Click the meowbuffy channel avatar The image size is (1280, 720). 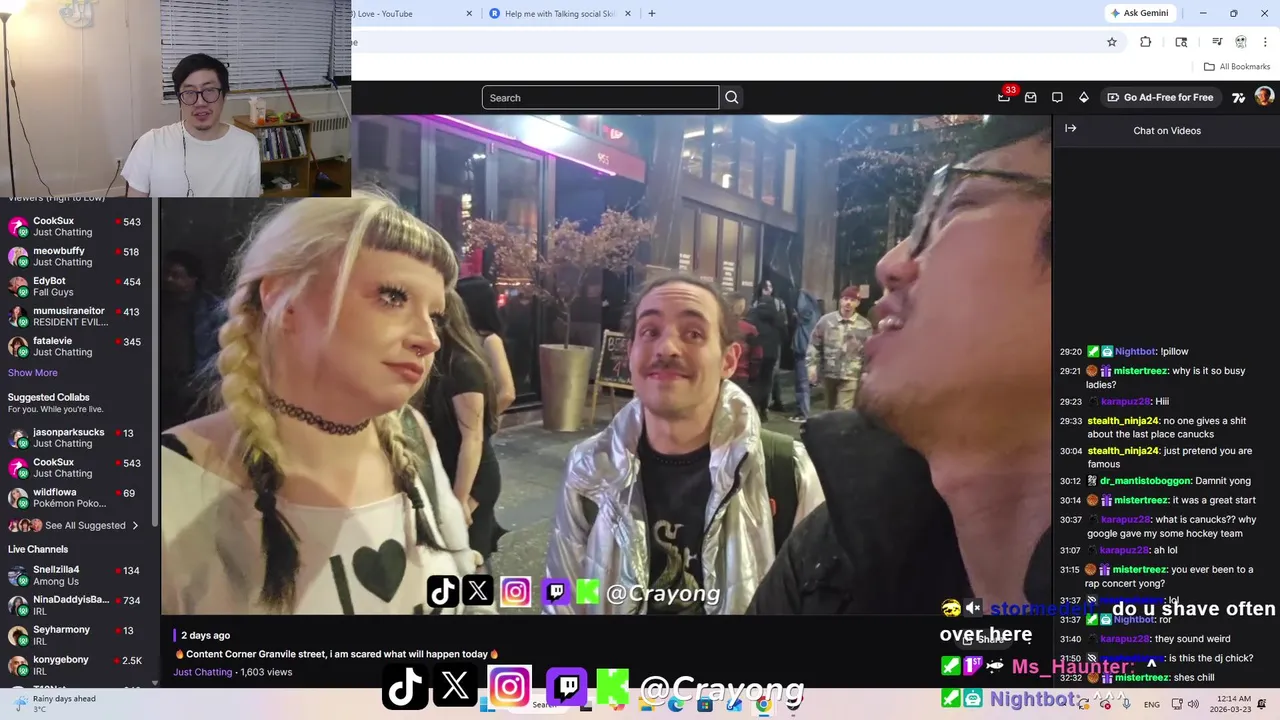pyautogui.click(x=18, y=256)
